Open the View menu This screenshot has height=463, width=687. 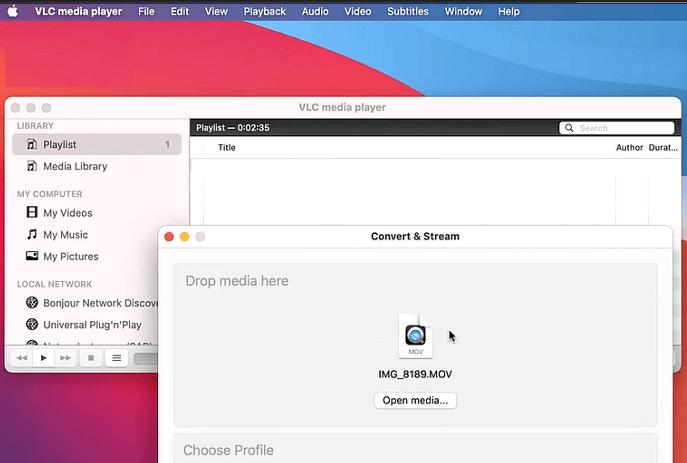click(216, 11)
